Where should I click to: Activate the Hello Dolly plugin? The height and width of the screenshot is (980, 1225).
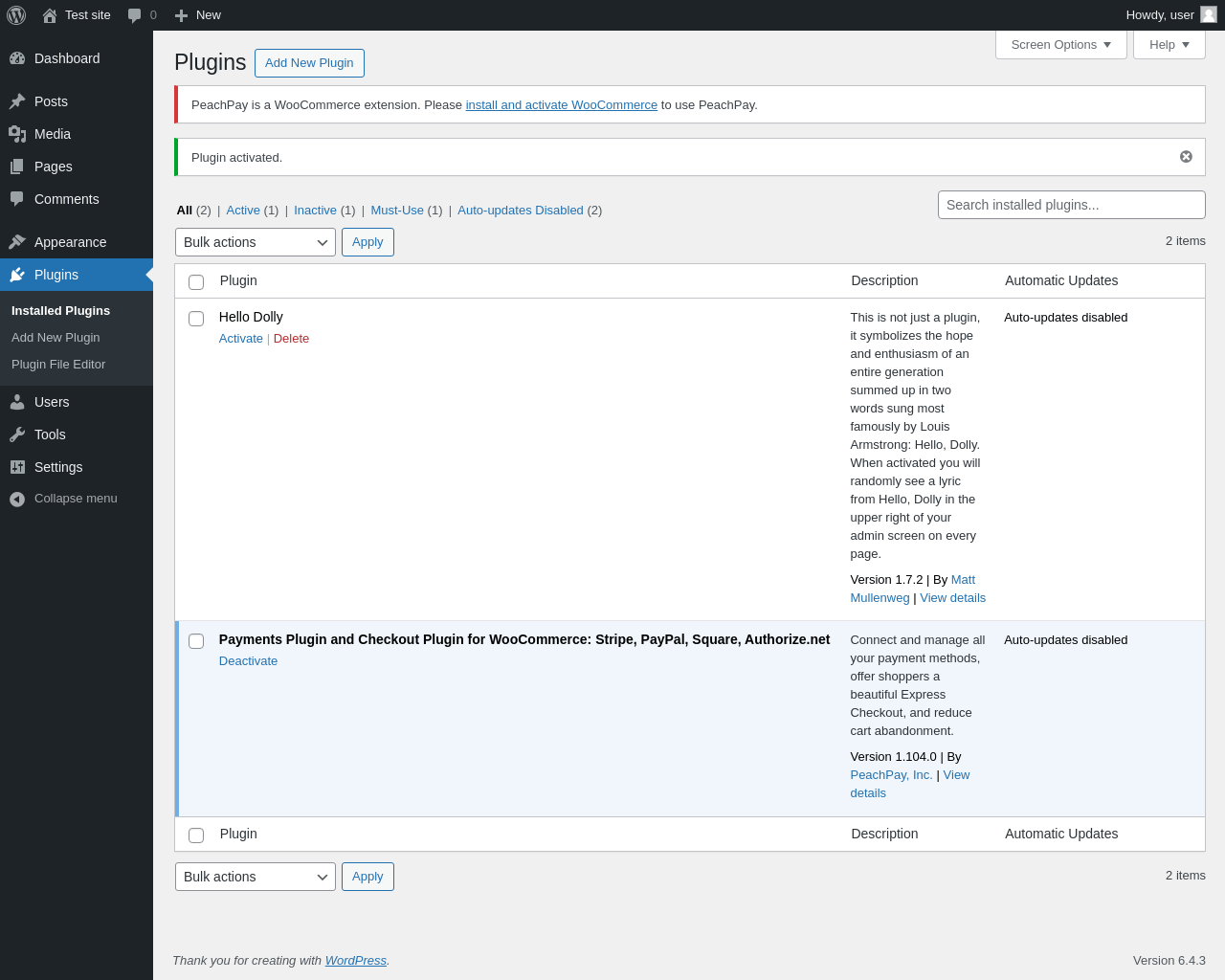pos(241,339)
